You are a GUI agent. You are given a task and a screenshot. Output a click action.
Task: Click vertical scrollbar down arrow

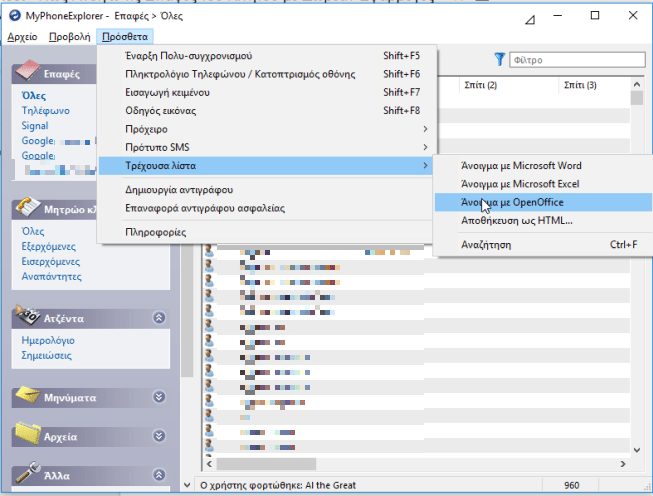637,449
